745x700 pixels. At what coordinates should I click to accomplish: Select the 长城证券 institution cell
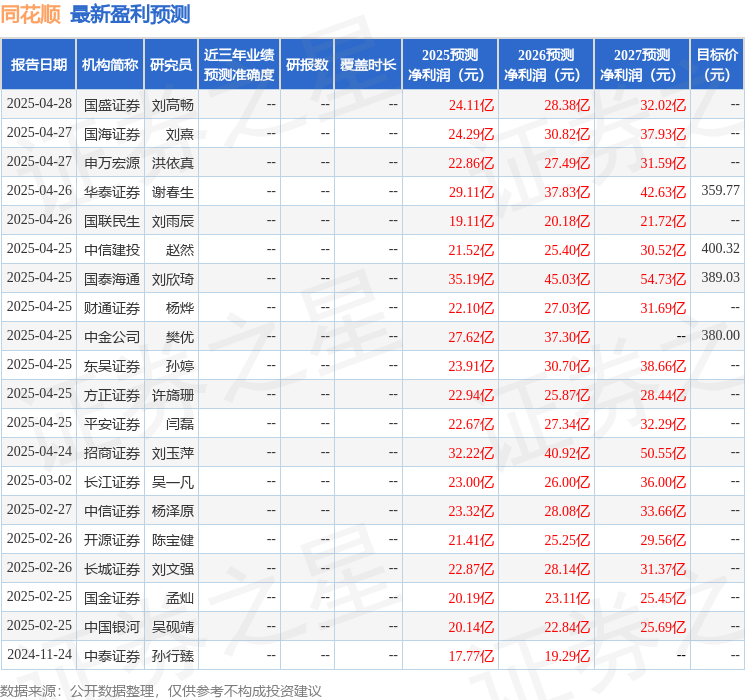click(x=112, y=569)
